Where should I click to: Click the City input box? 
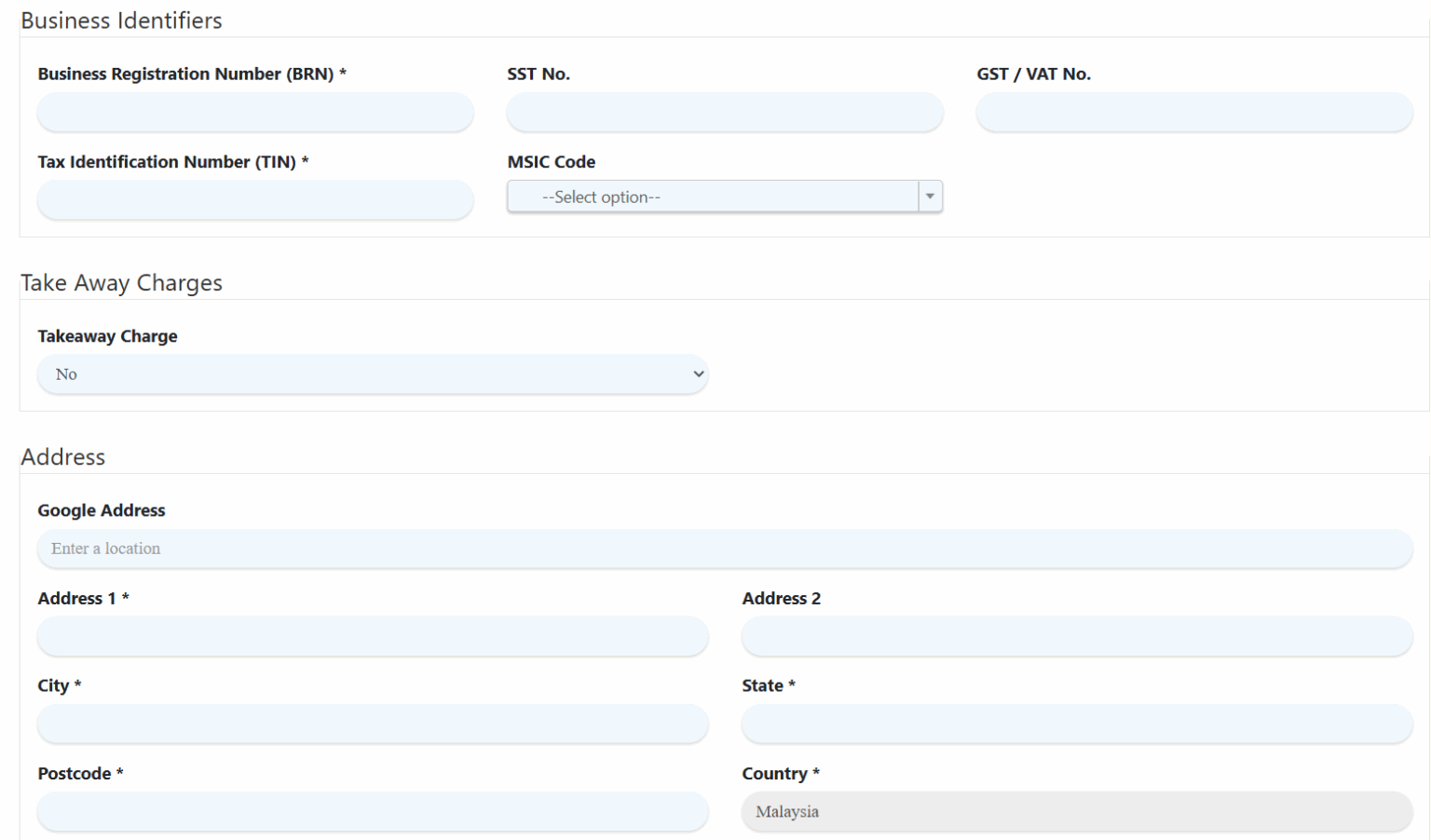click(373, 724)
